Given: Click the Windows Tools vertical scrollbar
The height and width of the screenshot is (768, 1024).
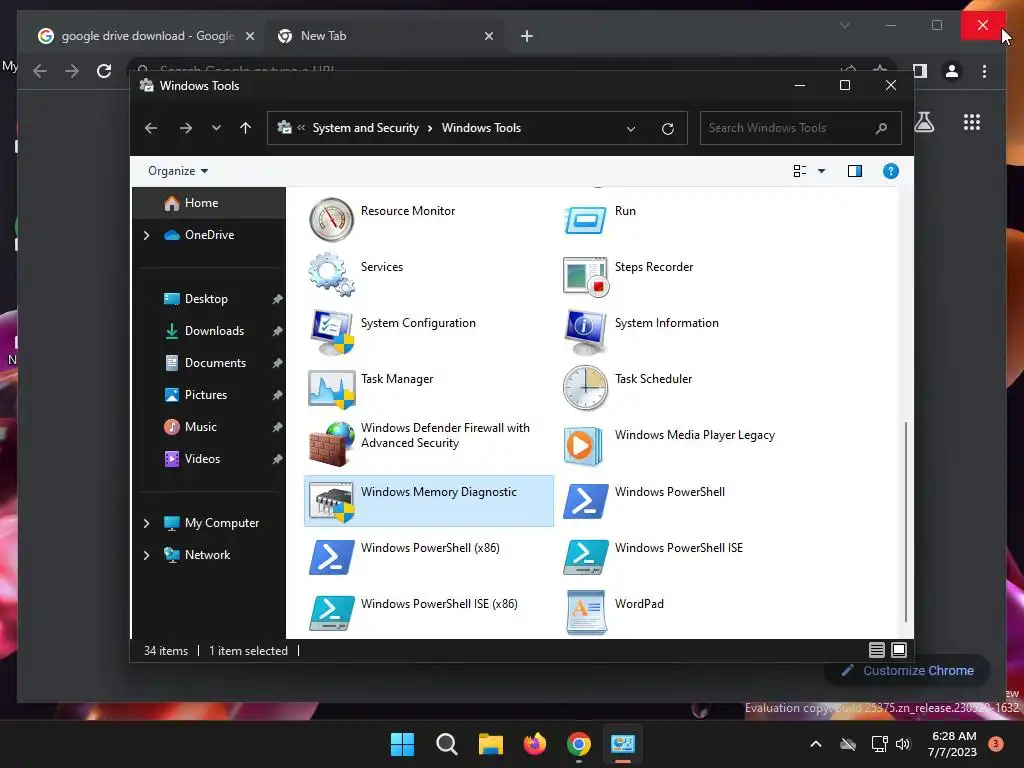Looking at the screenshot, I should pos(905,521).
